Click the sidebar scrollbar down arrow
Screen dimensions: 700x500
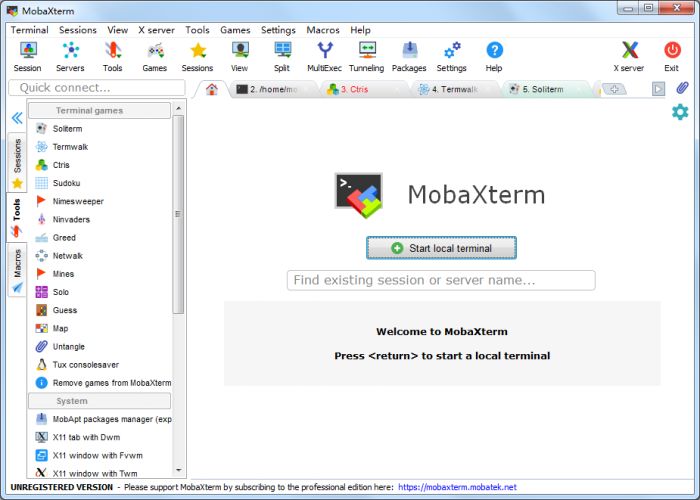coord(179,470)
